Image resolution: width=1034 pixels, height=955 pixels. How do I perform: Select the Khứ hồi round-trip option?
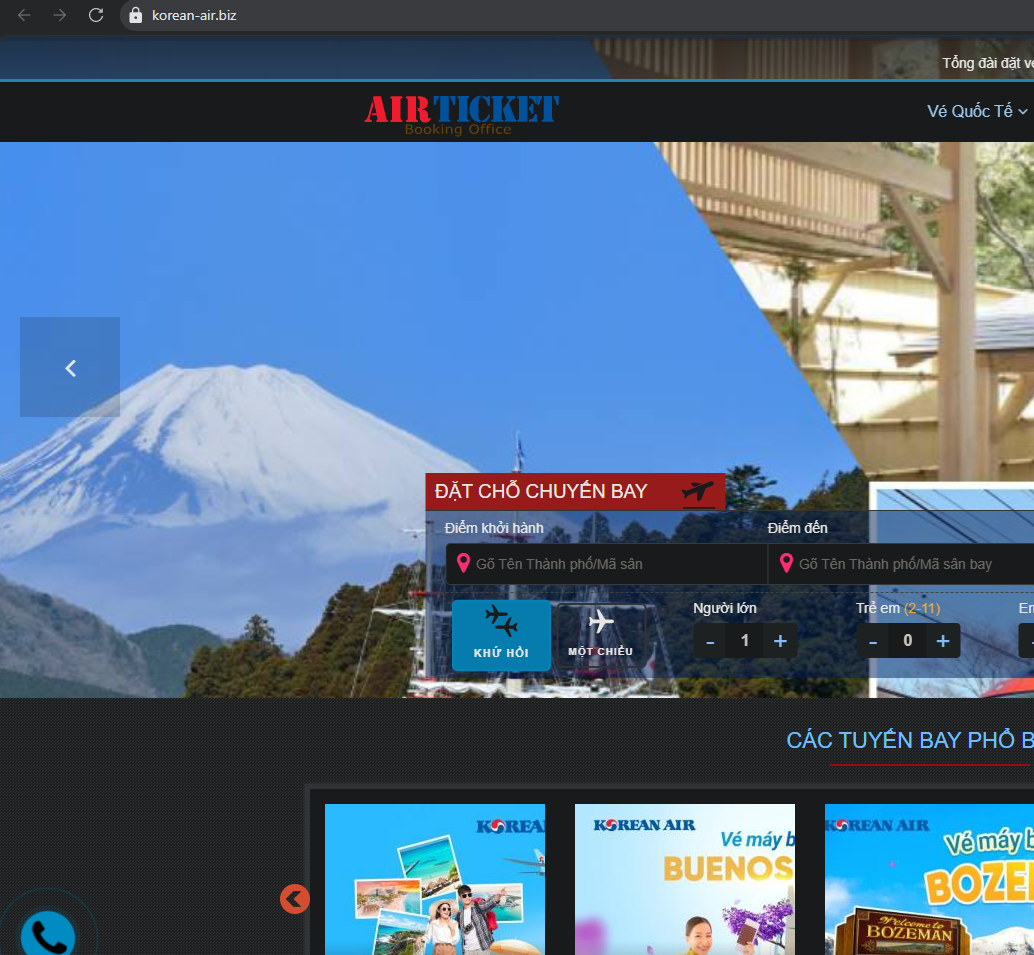[501, 635]
